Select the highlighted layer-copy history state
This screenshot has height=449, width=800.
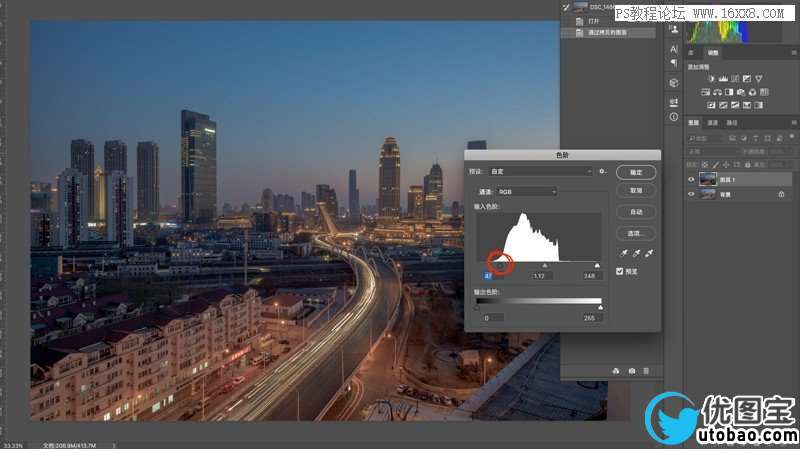pos(608,33)
